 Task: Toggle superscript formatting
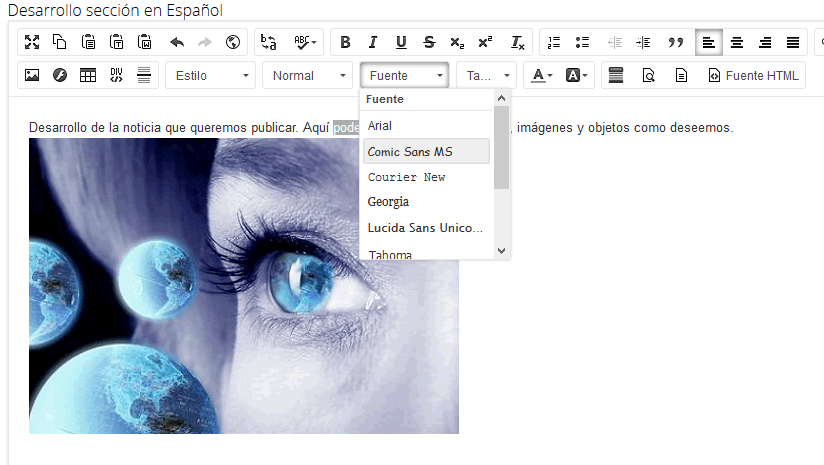coord(486,42)
